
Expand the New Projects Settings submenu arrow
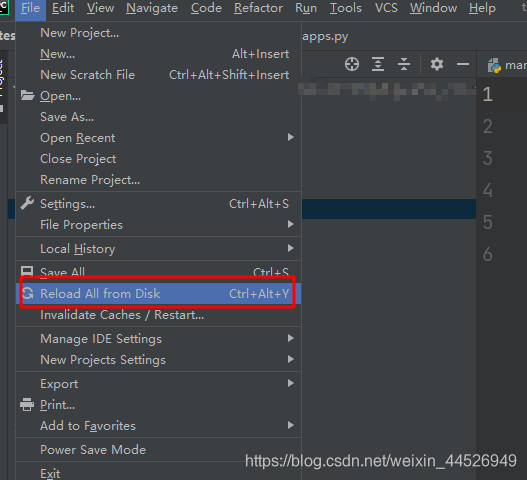pos(291,359)
